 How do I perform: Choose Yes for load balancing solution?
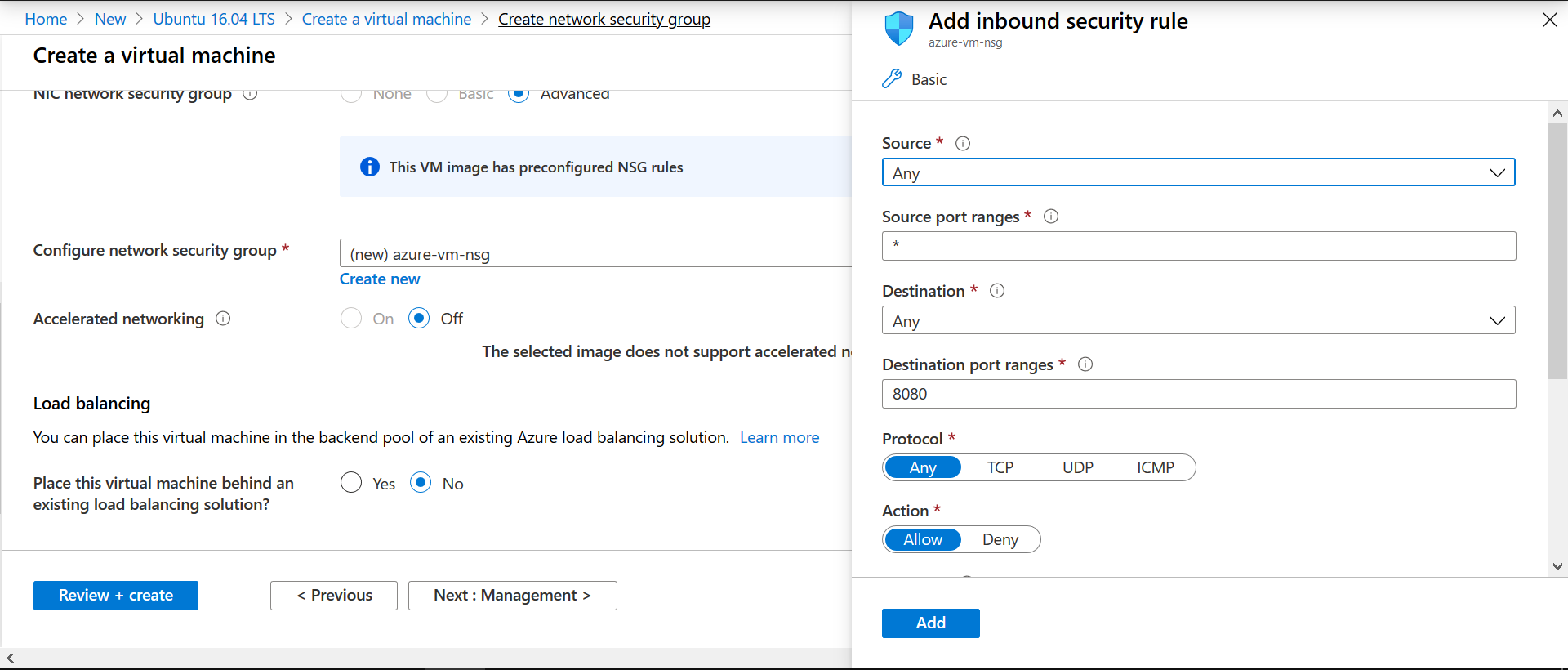(x=351, y=483)
